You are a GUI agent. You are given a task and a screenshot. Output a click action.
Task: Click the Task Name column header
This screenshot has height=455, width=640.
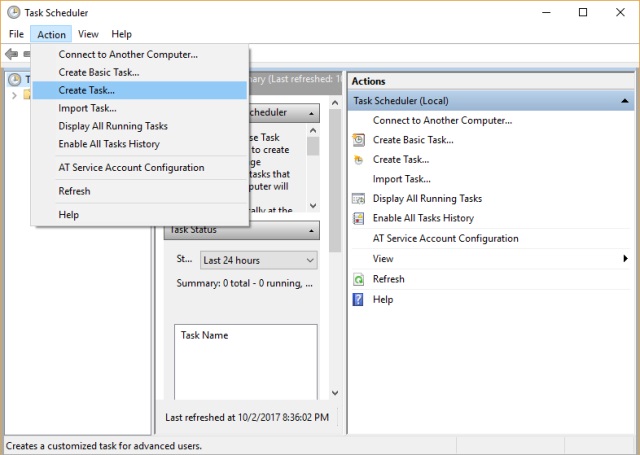pos(204,335)
